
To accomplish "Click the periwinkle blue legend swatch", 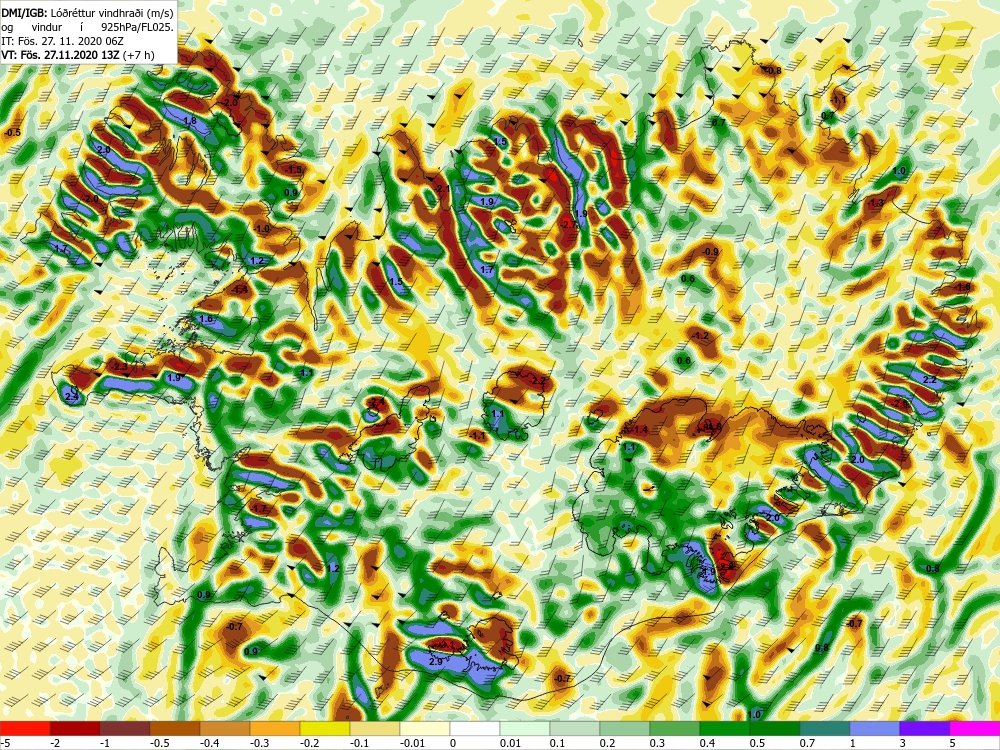I will pos(874,728).
